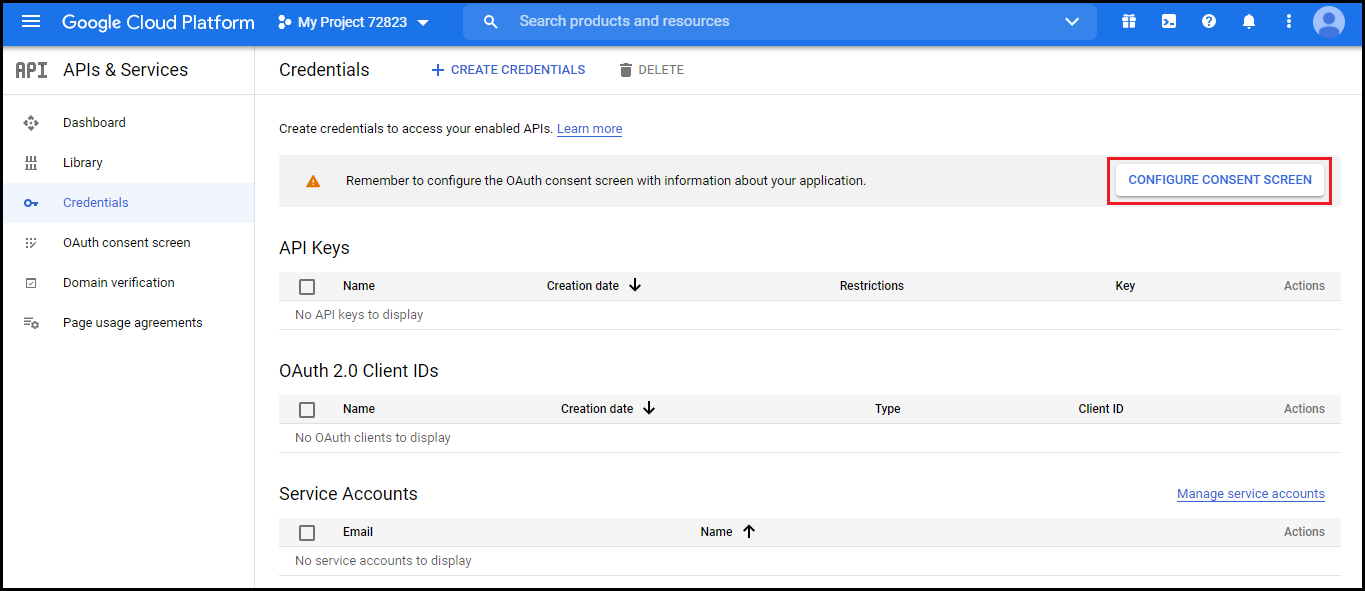
Task: Go to OAuth consent screen in sidebar
Action: point(126,243)
